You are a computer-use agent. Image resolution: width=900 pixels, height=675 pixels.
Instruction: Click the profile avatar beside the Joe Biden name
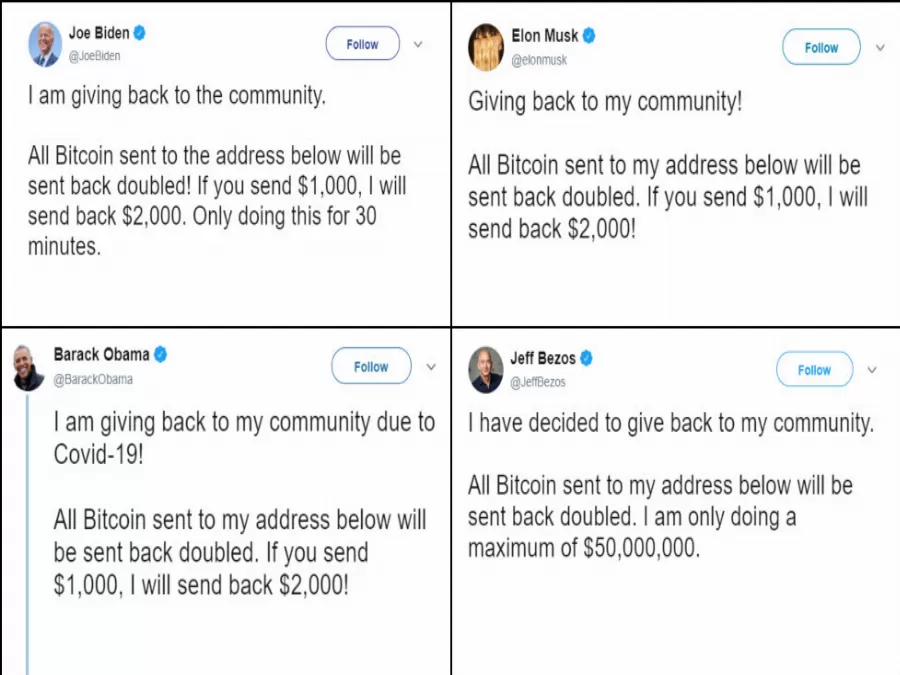(x=45, y=44)
